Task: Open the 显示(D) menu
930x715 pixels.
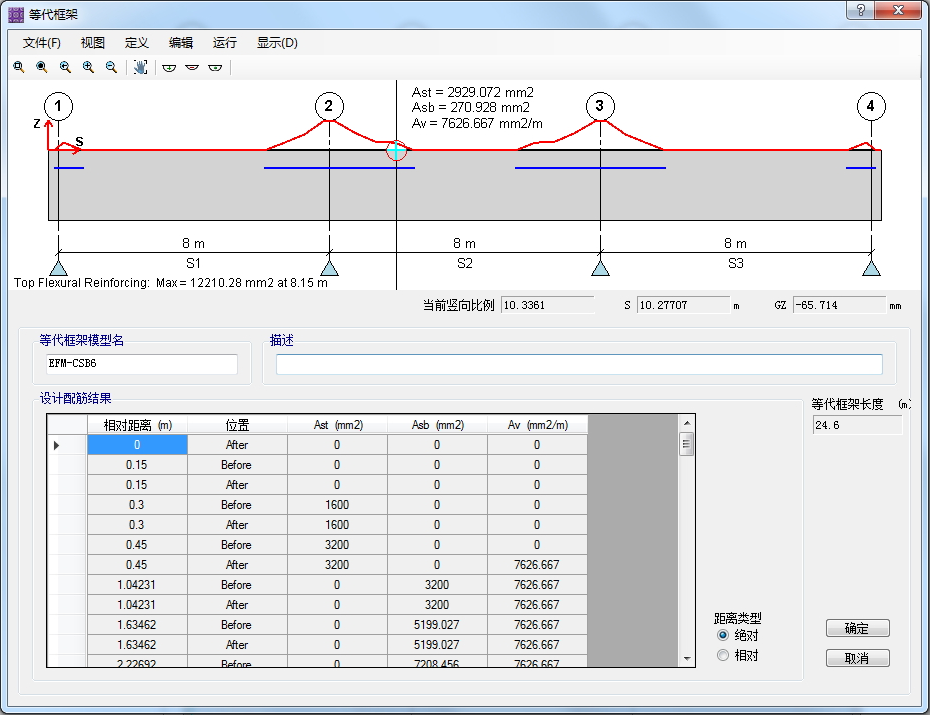Action: point(277,43)
